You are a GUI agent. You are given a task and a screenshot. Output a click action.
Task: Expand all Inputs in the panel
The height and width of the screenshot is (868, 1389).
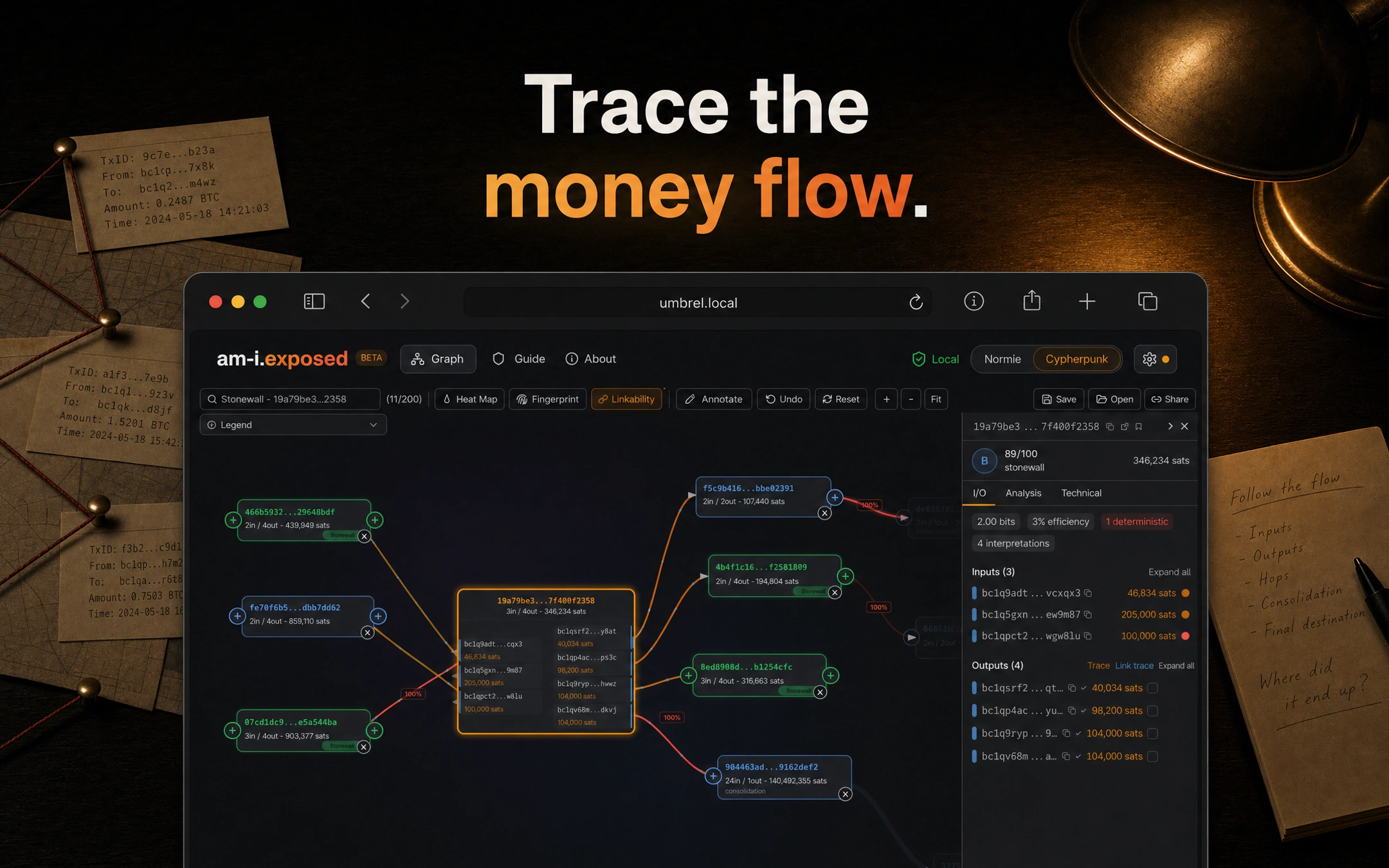click(x=1169, y=572)
